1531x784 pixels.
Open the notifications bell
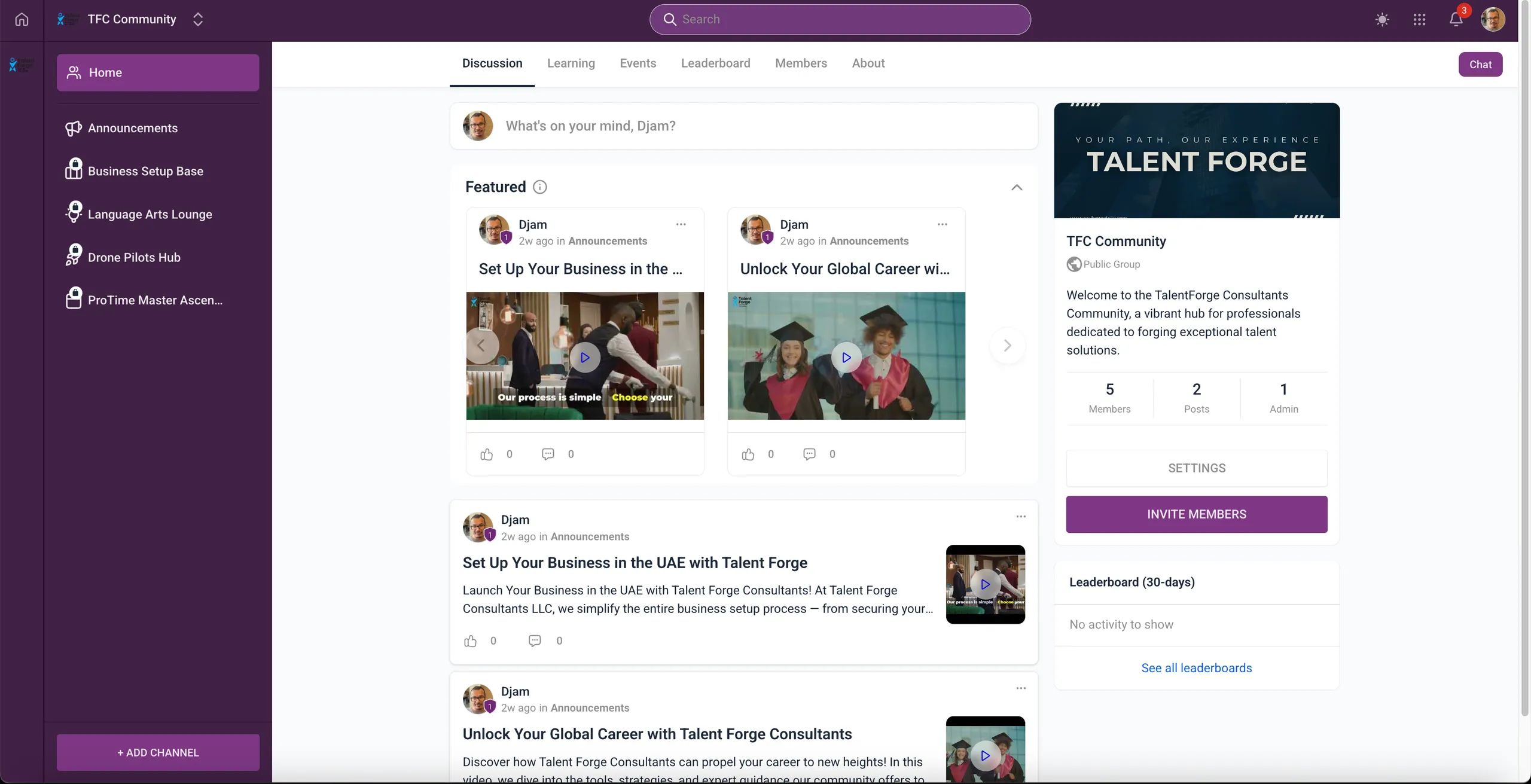[1456, 19]
